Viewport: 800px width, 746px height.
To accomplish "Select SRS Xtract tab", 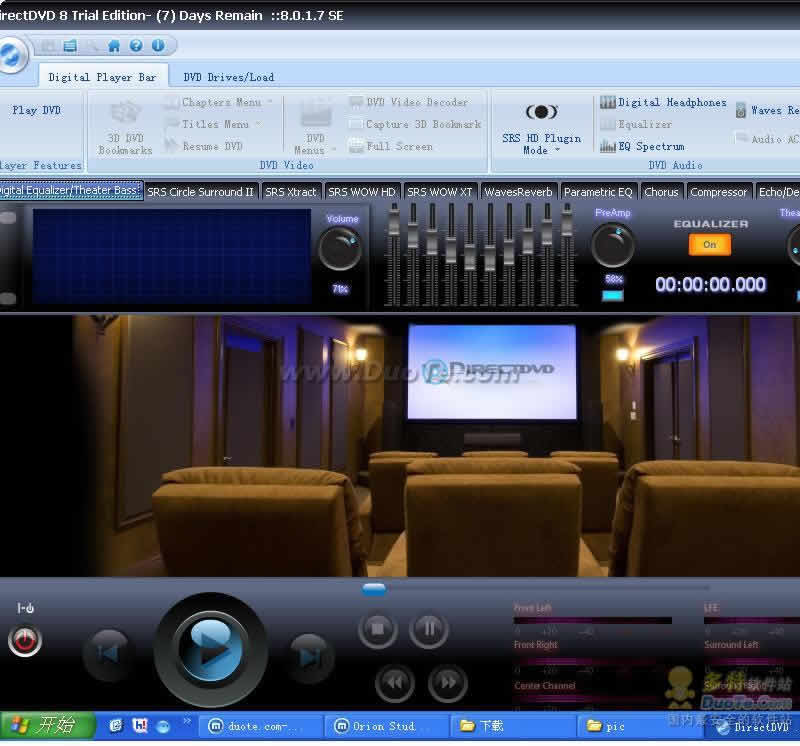I will (x=291, y=192).
